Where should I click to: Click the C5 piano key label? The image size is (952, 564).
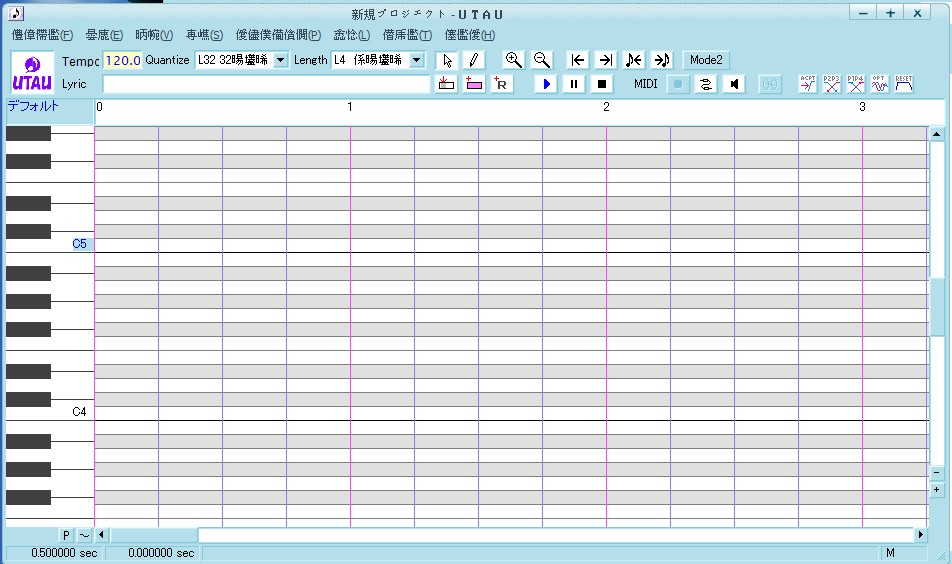pos(80,244)
